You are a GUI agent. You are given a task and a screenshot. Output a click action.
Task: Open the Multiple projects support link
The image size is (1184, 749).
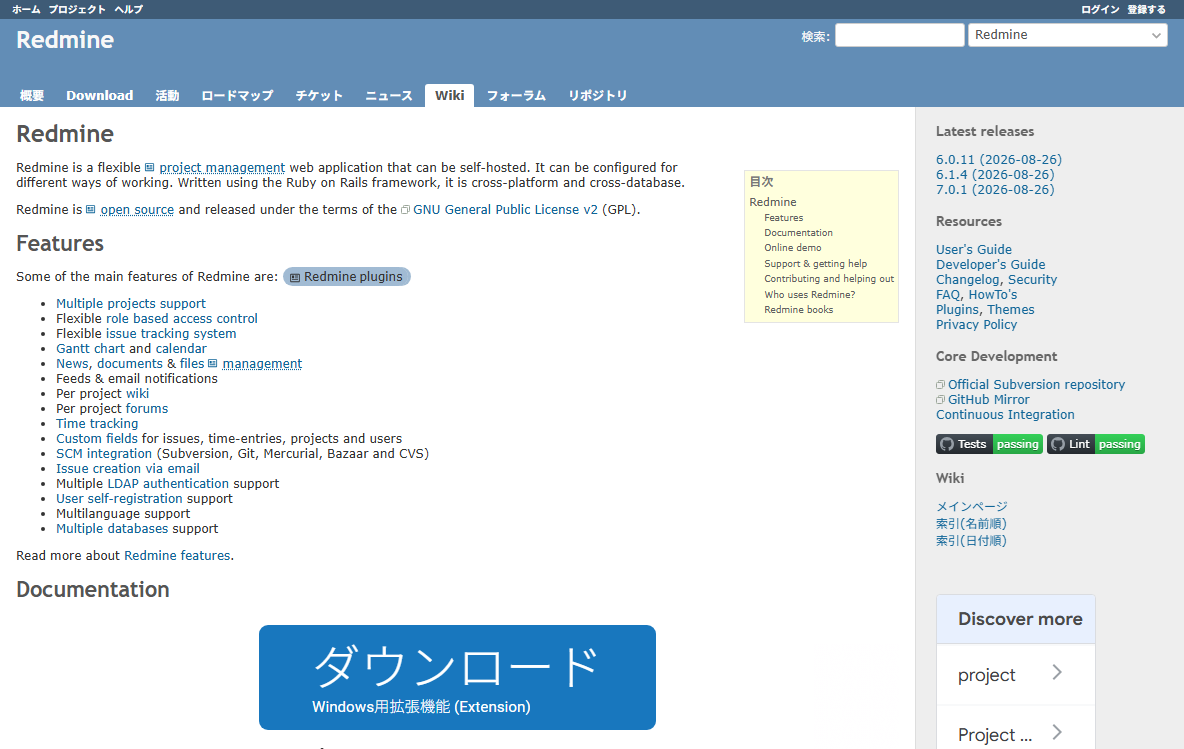(131, 304)
